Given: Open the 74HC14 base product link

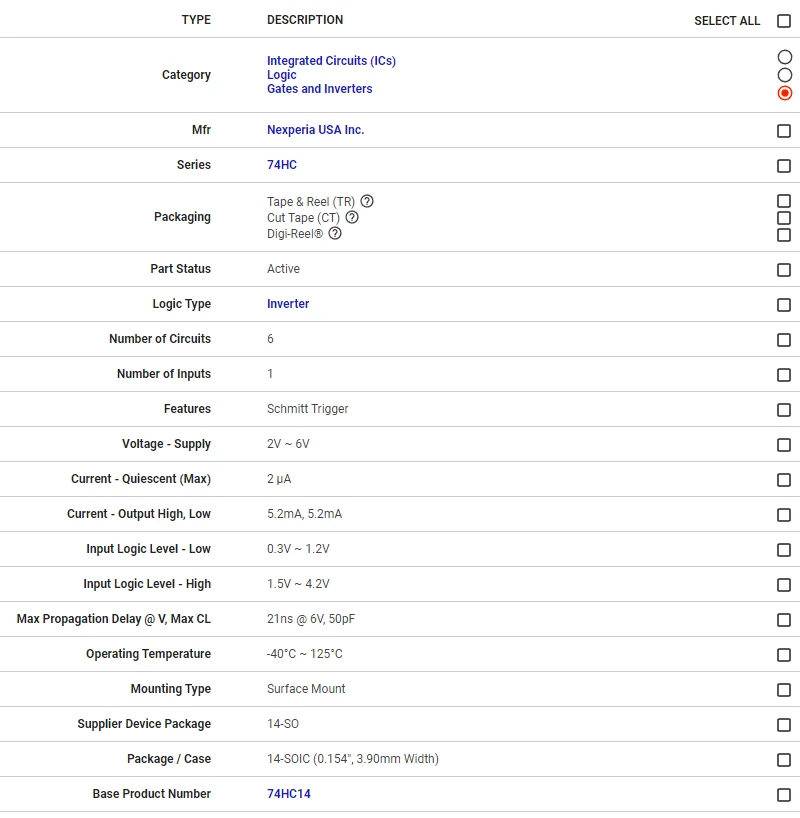Looking at the screenshot, I should (x=289, y=793).
